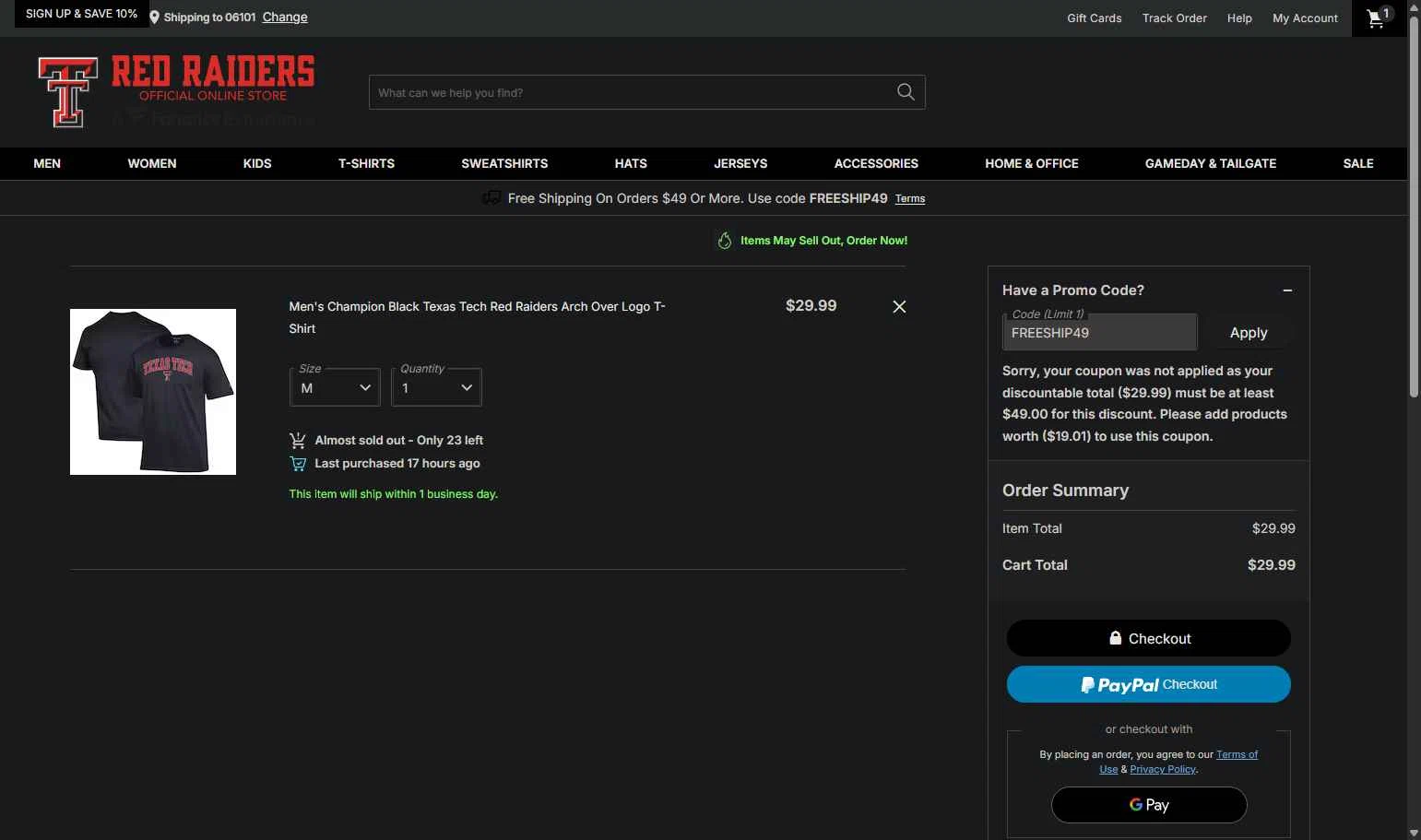Change the shipping zip code
1421x840 pixels.
pyautogui.click(x=285, y=18)
